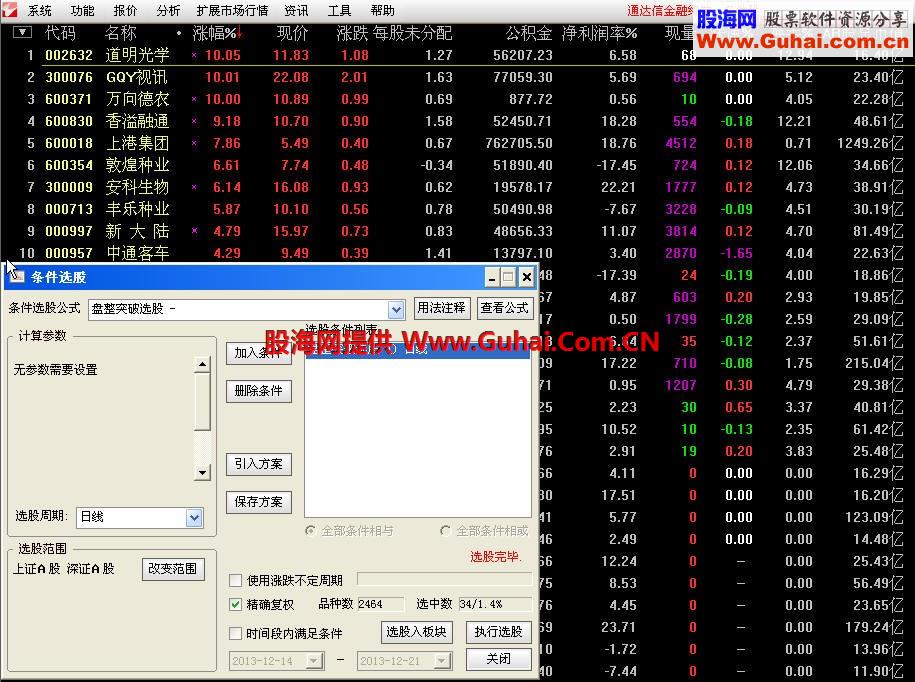
Task: Click the x marker beside 安科生物
Action: click(194, 187)
